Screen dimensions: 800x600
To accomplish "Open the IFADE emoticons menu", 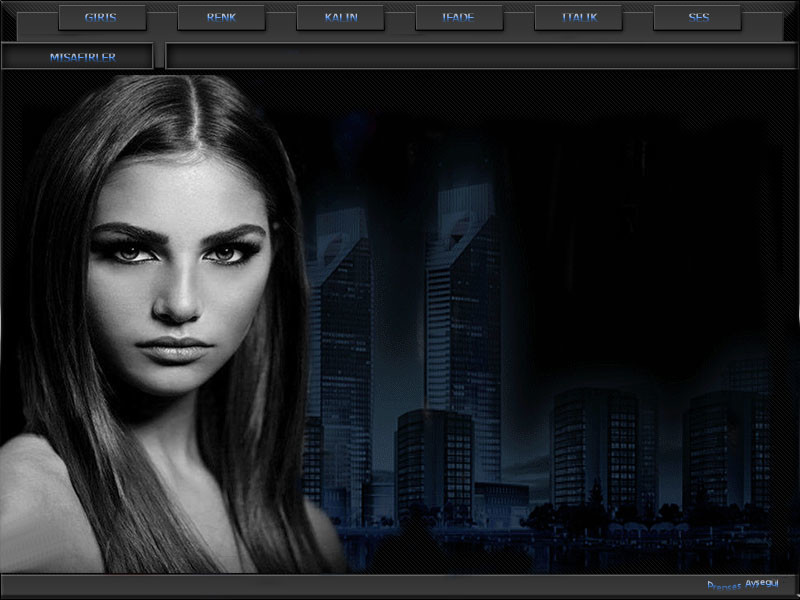I will (x=459, y=18).
